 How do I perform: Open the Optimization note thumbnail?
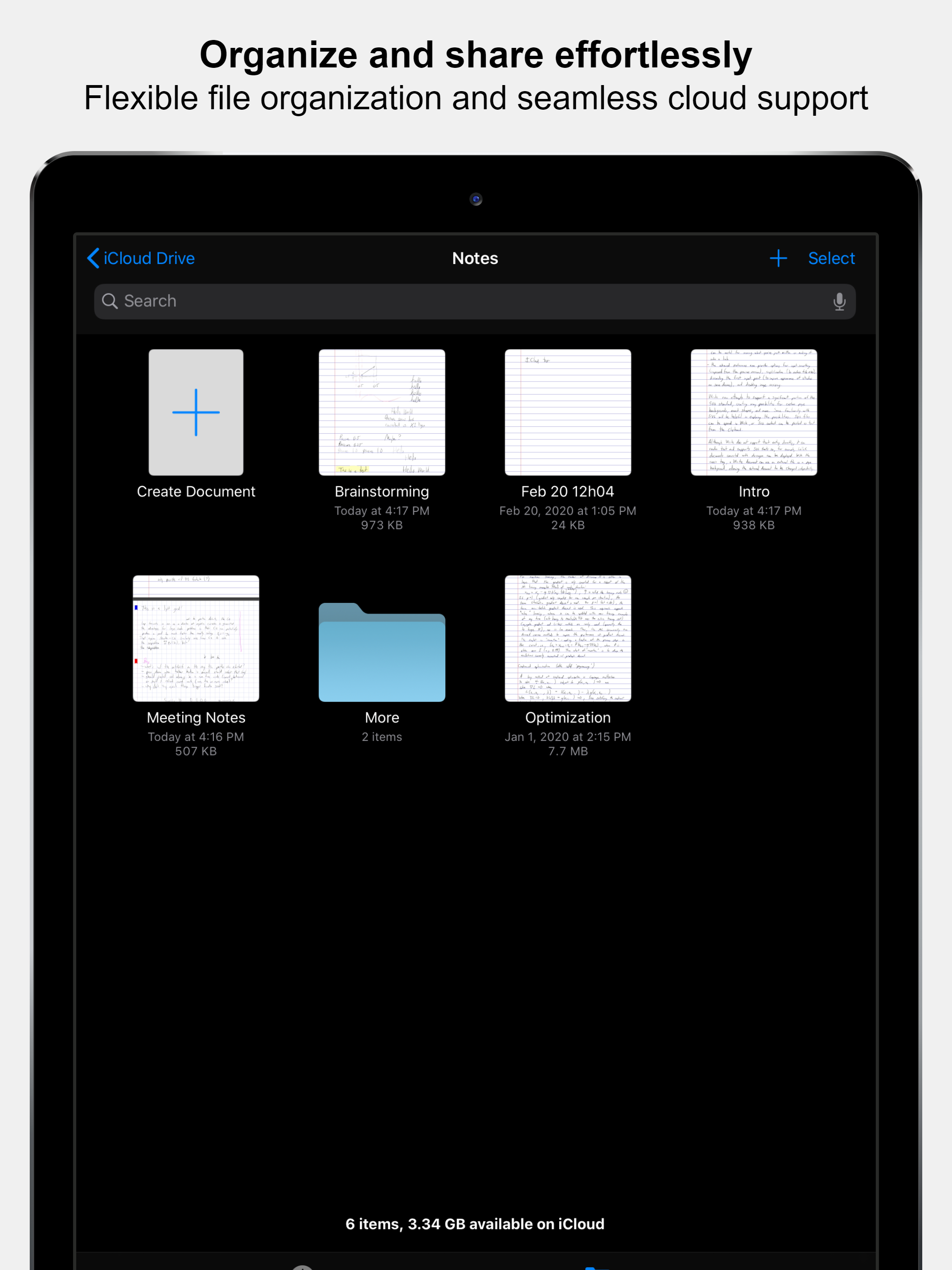567,638
